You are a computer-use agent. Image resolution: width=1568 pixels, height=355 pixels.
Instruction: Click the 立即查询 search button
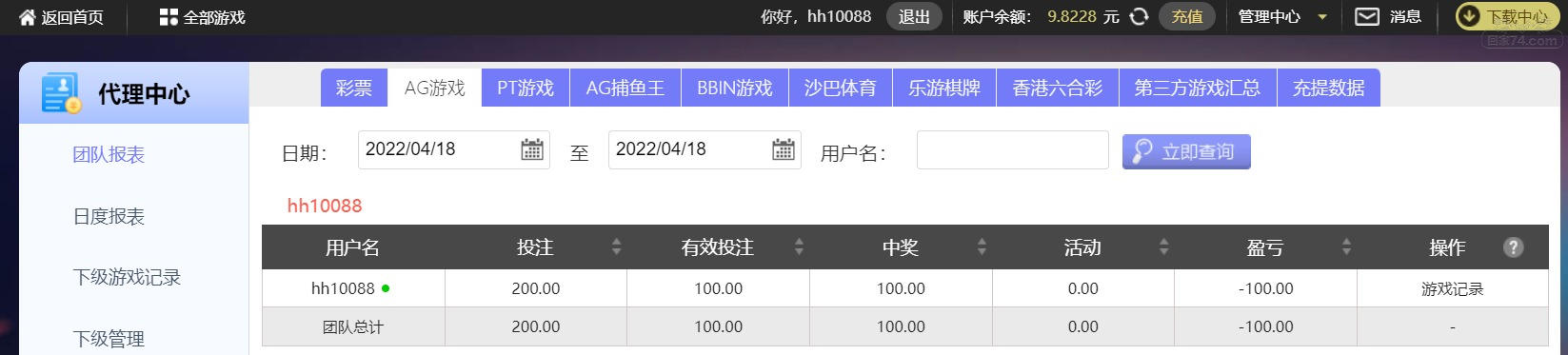pyautogui.click(x=1186, y=151)
